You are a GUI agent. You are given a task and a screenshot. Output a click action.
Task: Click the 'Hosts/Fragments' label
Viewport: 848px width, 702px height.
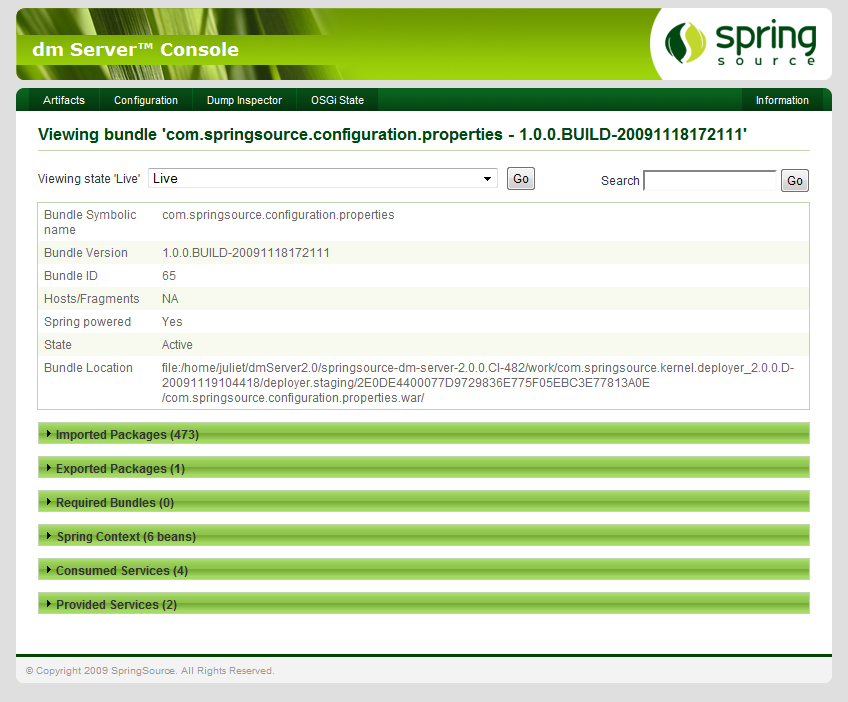(91, 299)
